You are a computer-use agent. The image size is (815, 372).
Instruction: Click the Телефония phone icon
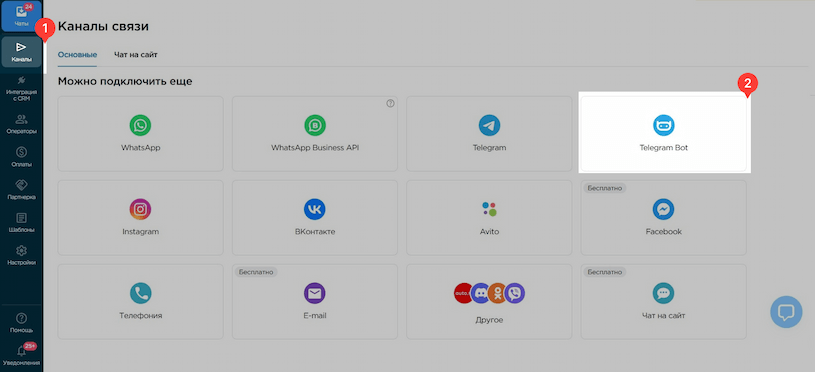pyautogui.click(x=140, y=294)
